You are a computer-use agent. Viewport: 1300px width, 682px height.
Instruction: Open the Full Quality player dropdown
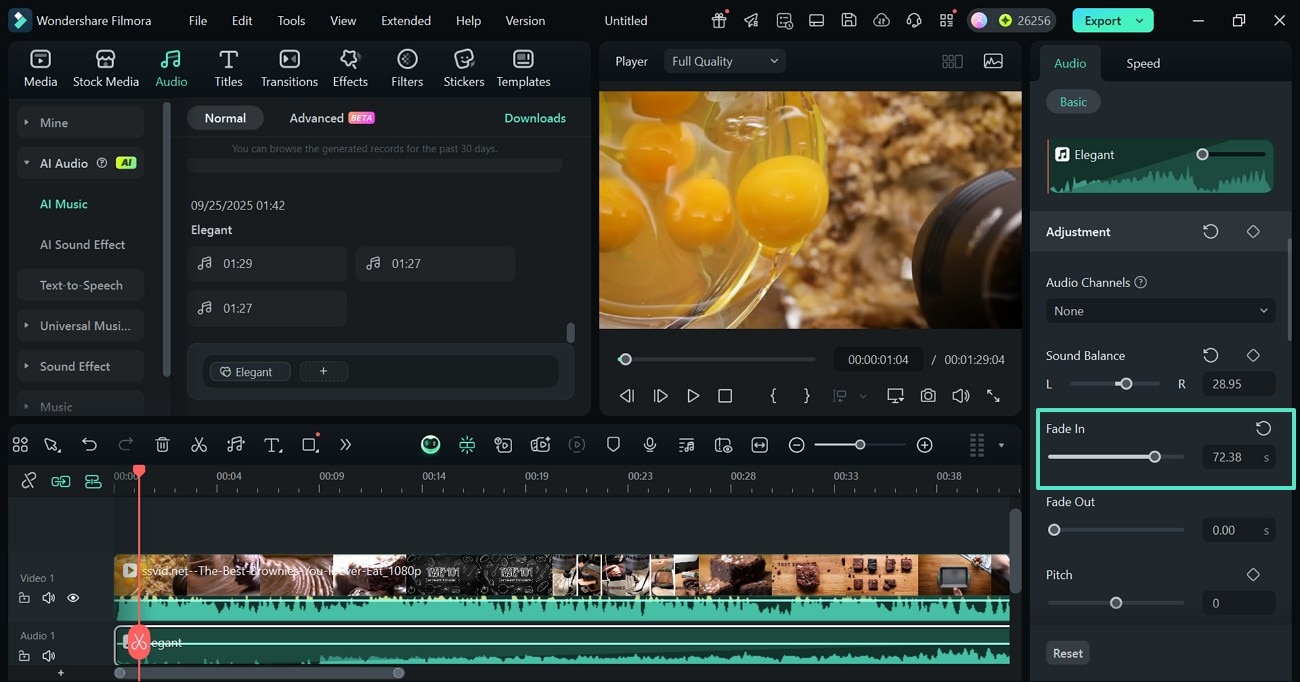point(724,61)
